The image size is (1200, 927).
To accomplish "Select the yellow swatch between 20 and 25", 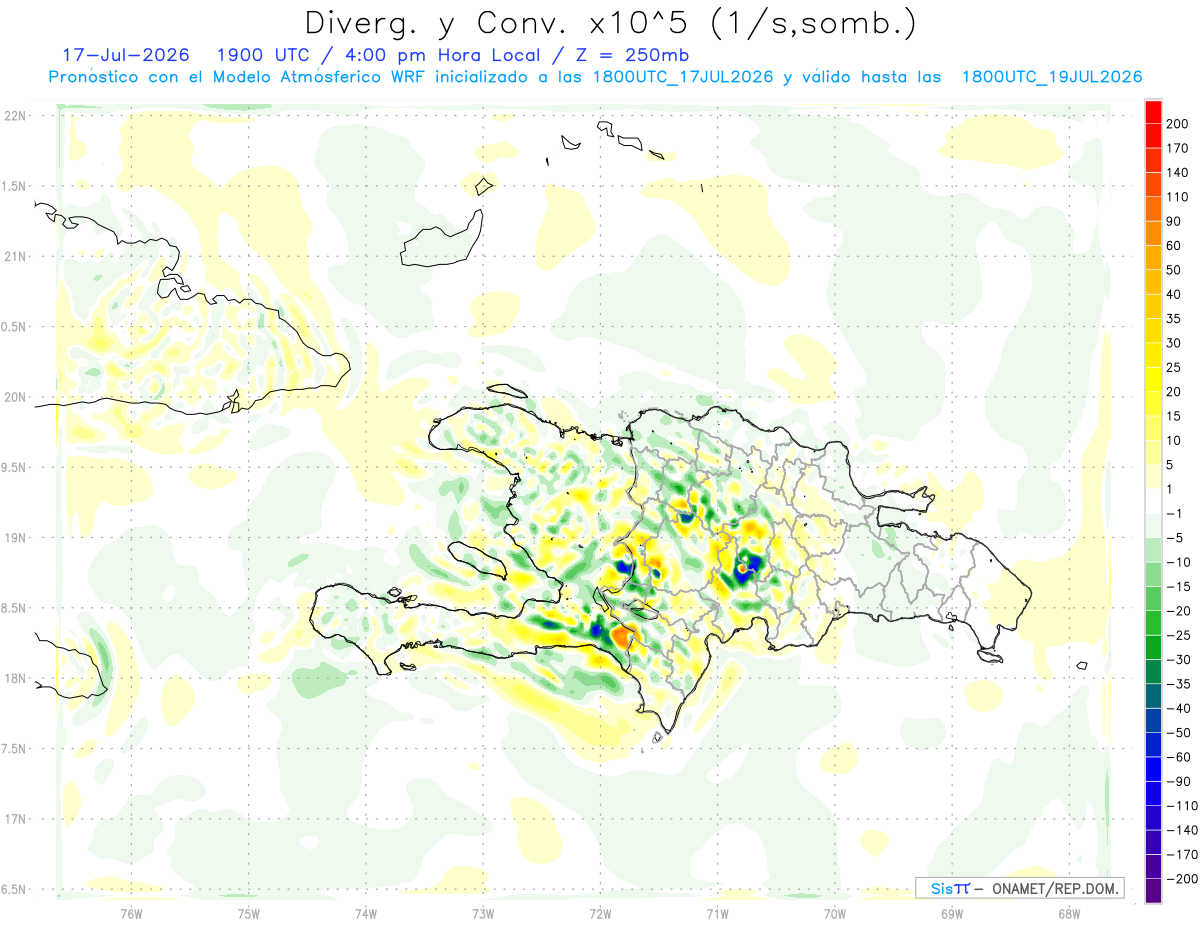I will [x=1153, y=380].
